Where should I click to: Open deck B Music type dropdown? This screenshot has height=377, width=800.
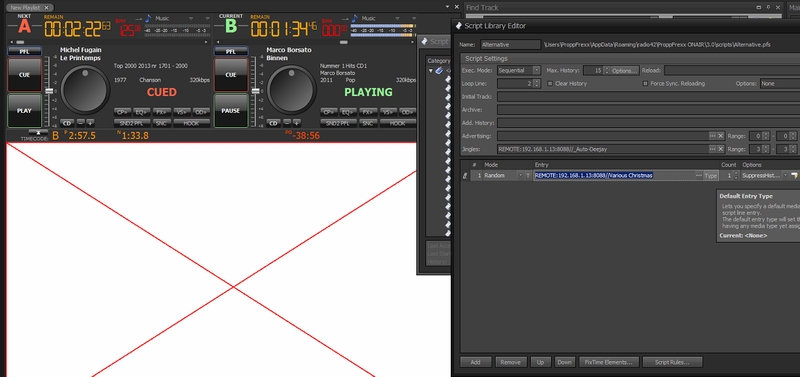[x=397, y=18]
